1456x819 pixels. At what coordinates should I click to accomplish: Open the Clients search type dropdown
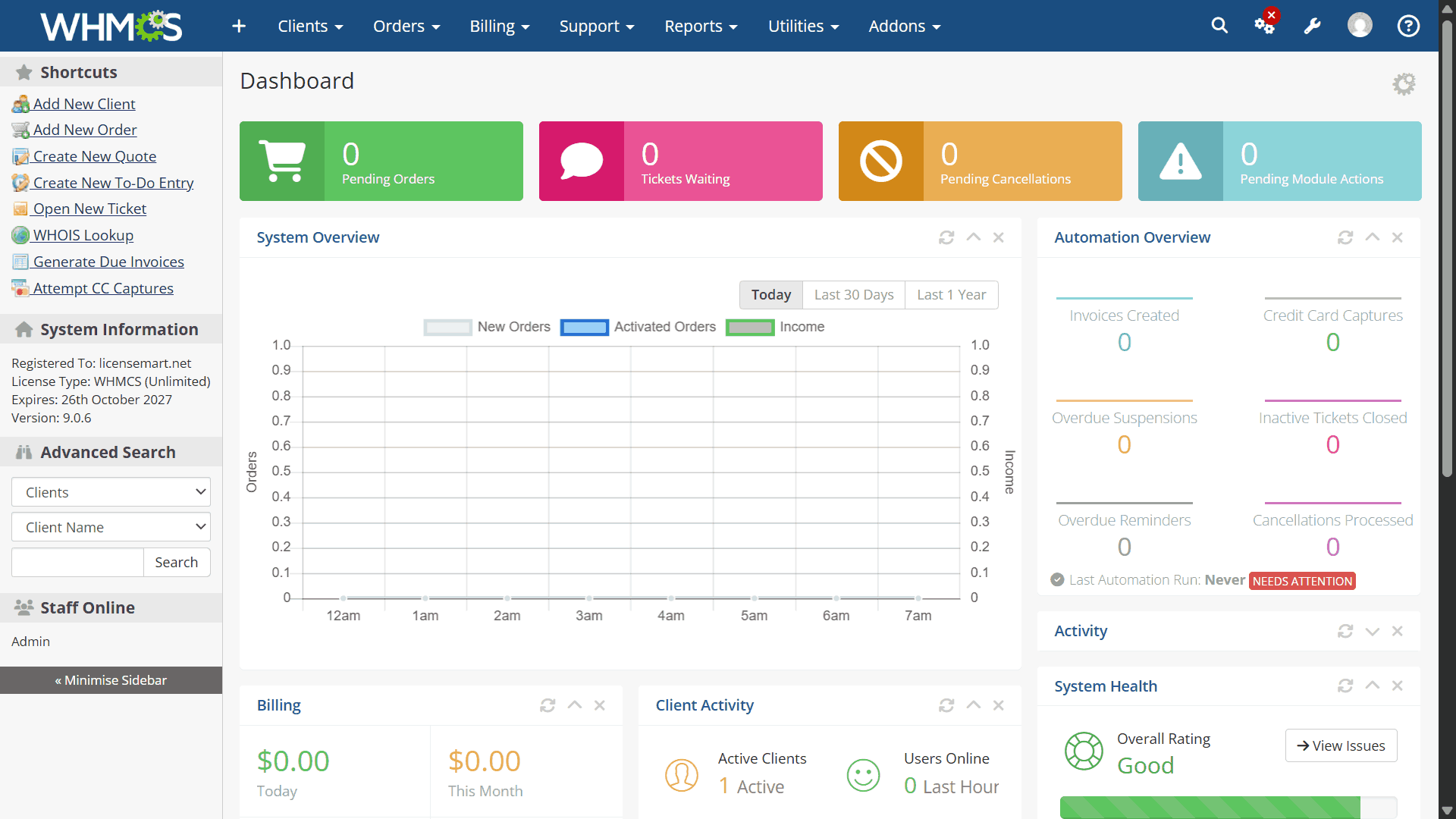click(x=111, y=492)
